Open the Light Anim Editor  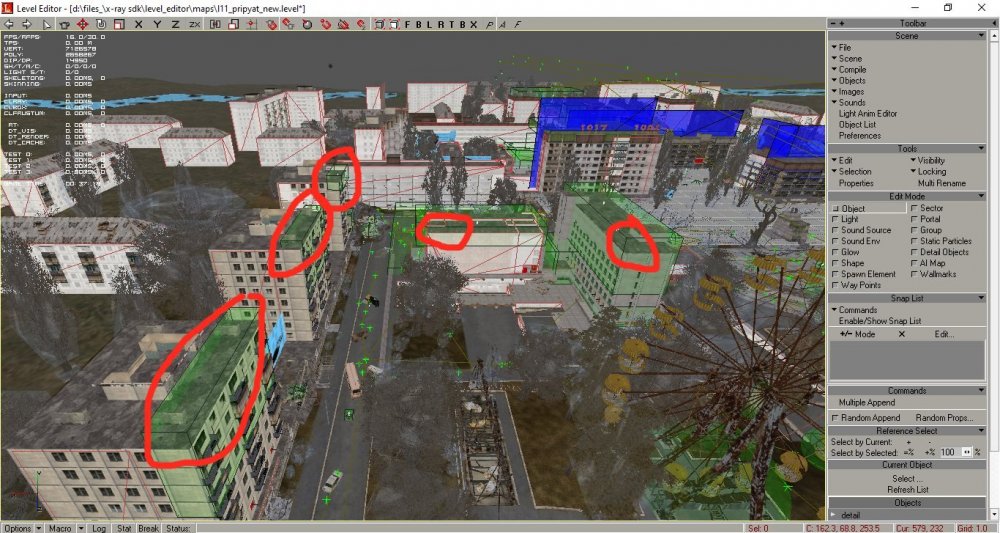867,114
